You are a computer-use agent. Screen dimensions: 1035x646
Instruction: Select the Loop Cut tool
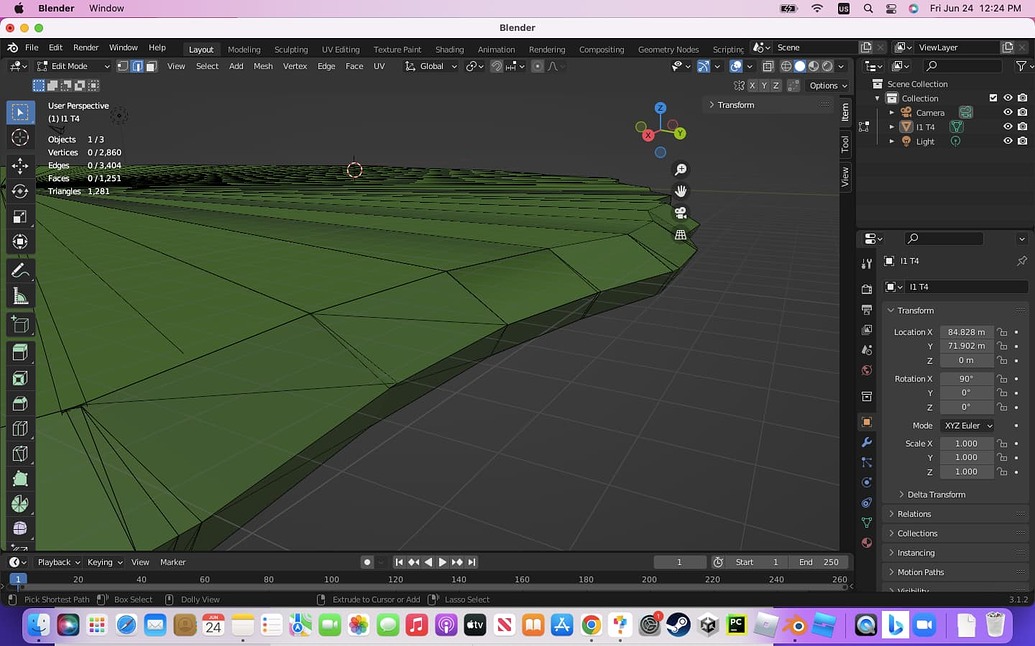click(20, 428)
